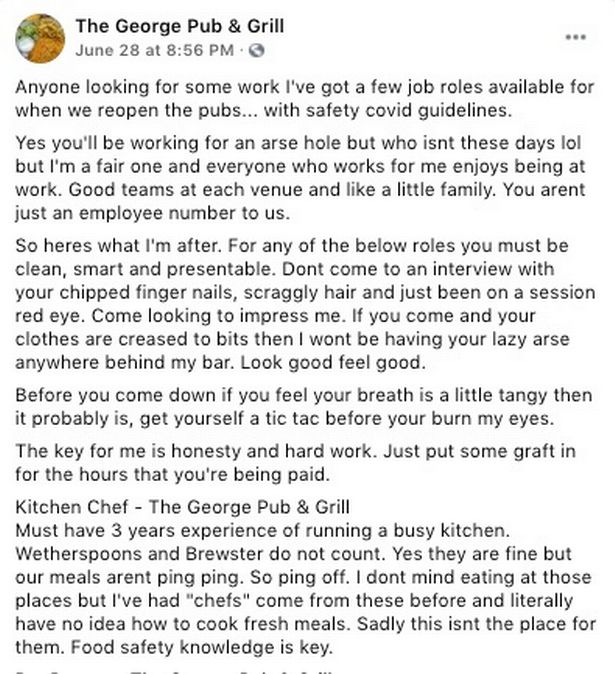
Task: Click the quoted word "chefs" in the post
Action: (219, 600)
